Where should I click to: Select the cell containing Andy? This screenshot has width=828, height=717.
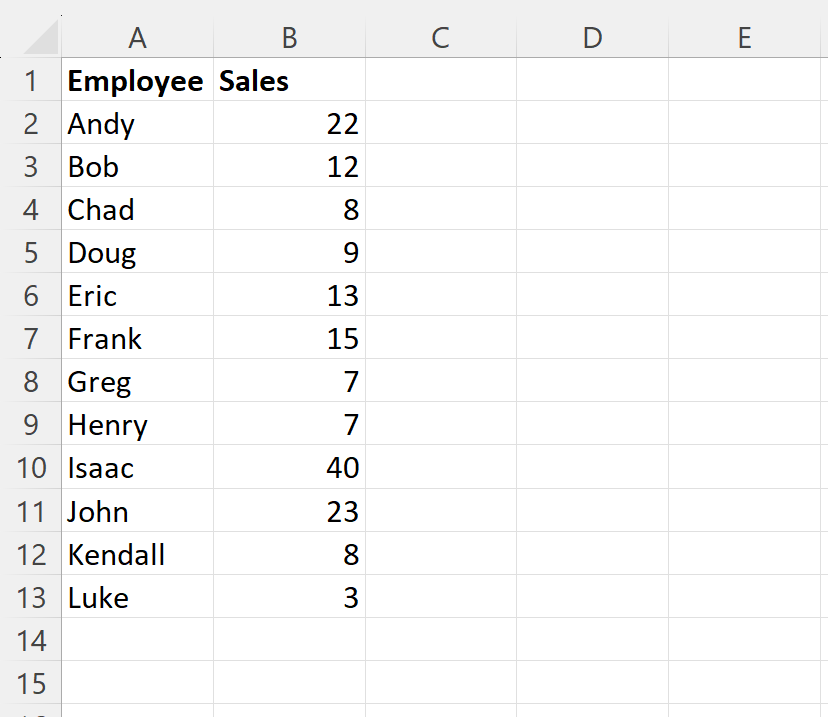coord(137,122)
